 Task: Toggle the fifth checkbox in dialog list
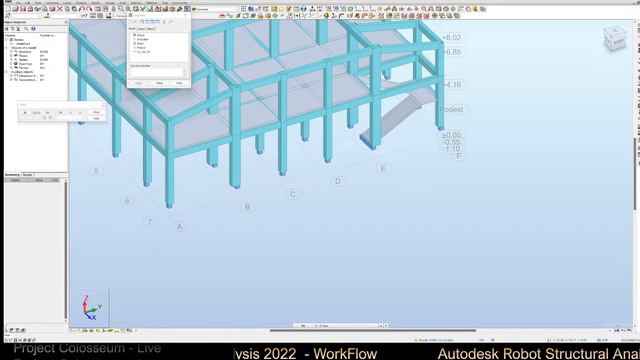(x=134, y=52)
